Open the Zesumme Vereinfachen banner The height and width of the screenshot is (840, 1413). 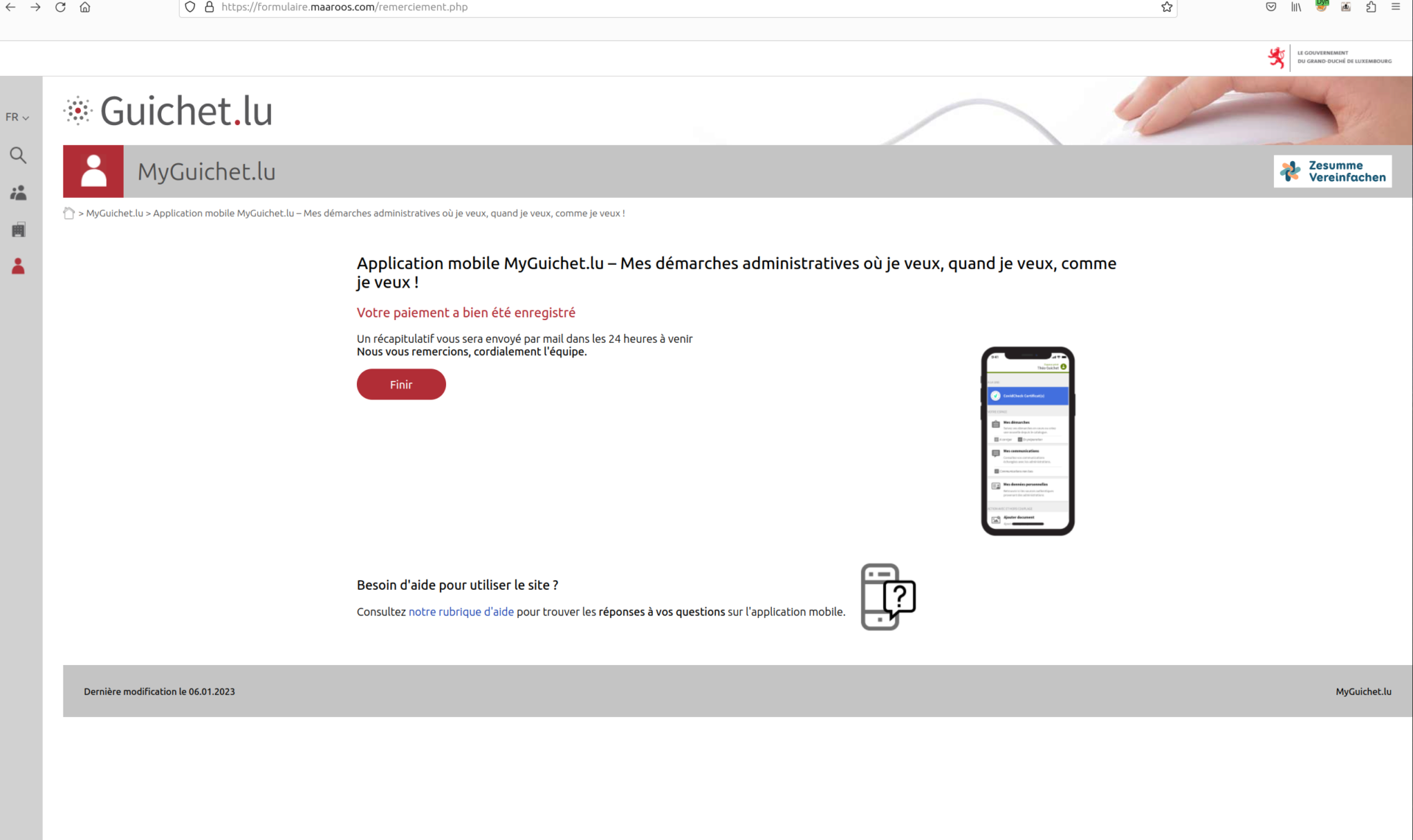click(1332, 171)
